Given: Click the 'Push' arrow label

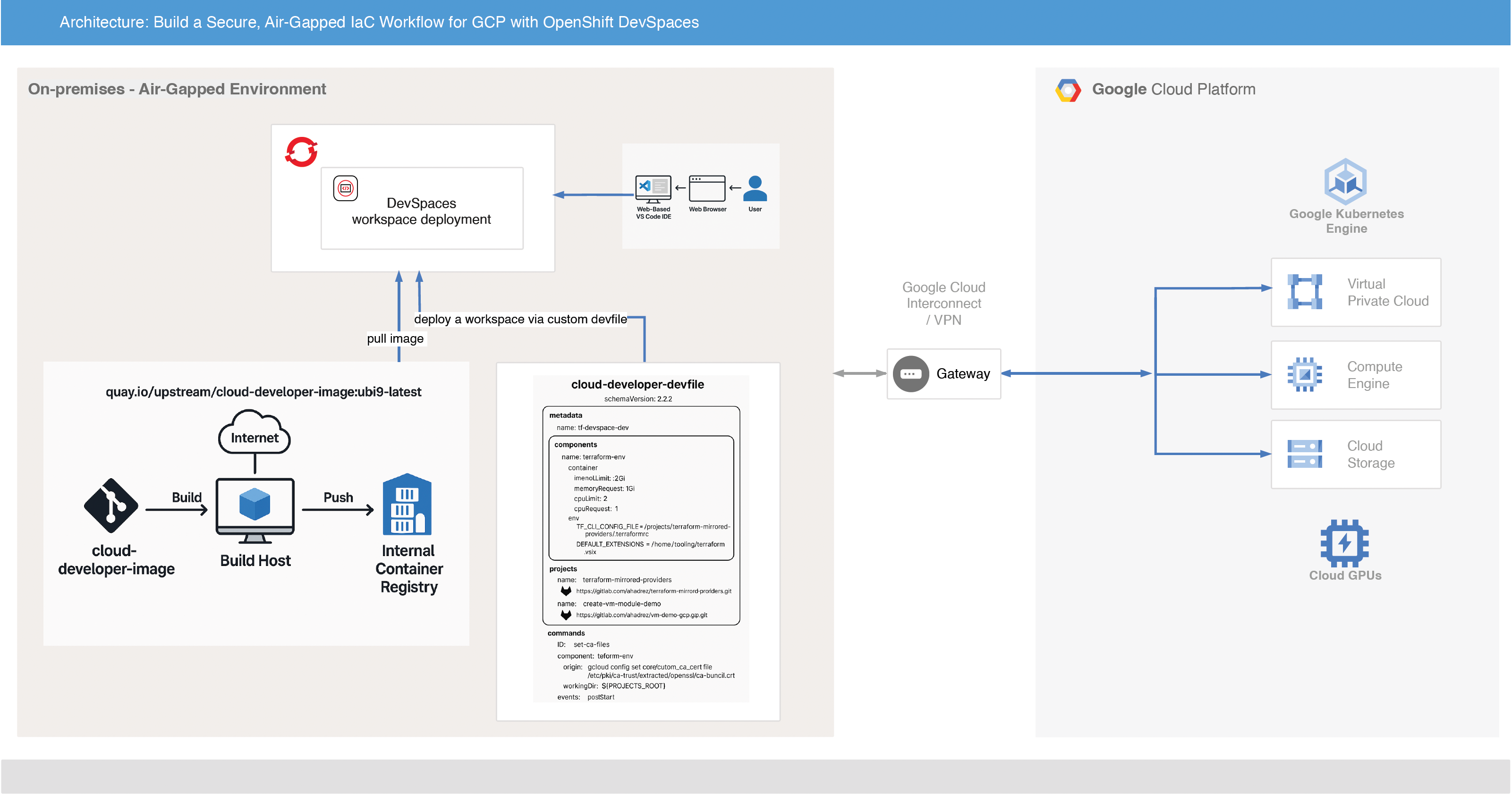Looking at the screenshot, I should [339, 497].
